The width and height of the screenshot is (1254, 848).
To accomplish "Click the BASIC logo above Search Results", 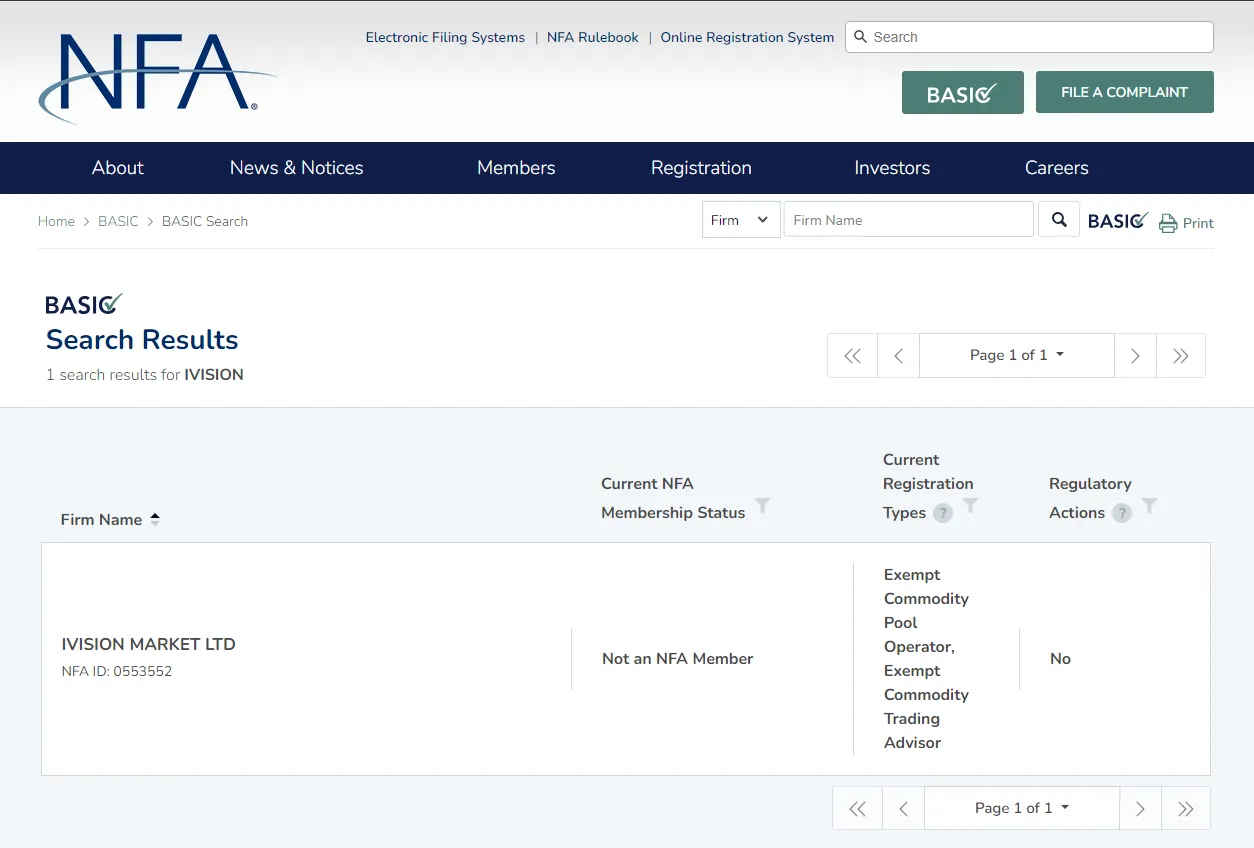I will (x=84, y=303).
